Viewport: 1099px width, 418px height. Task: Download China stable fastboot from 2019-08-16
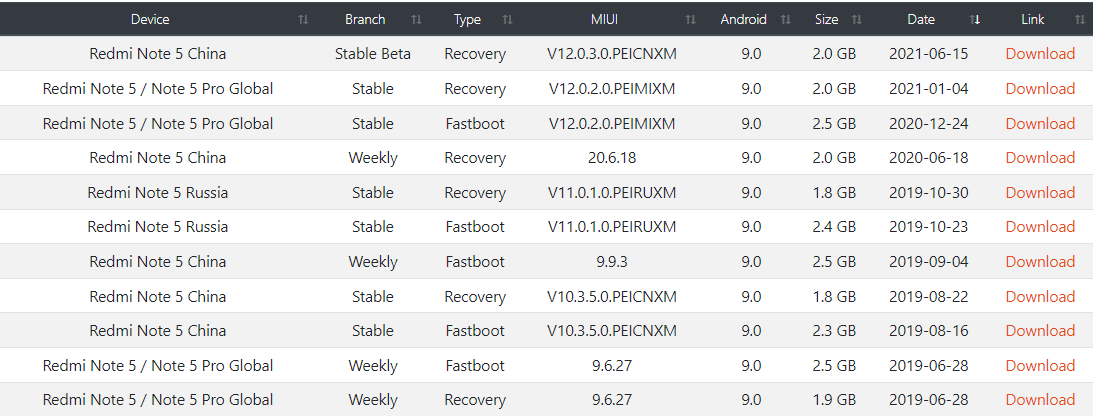1040,331
